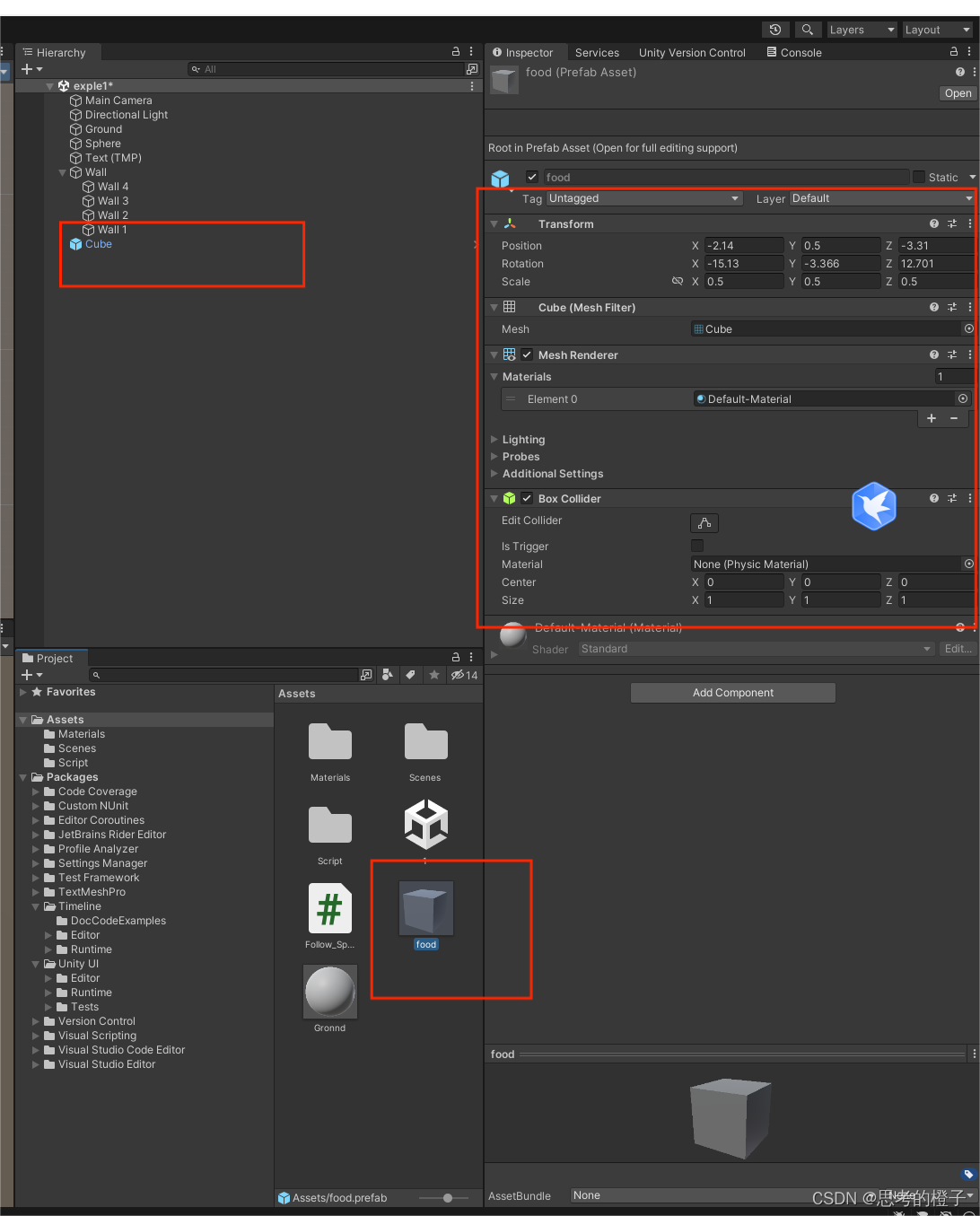Viewport: 980px width, 1216px height.
Task: Remove material slot with minus
Action: click(x=954, y=418)
